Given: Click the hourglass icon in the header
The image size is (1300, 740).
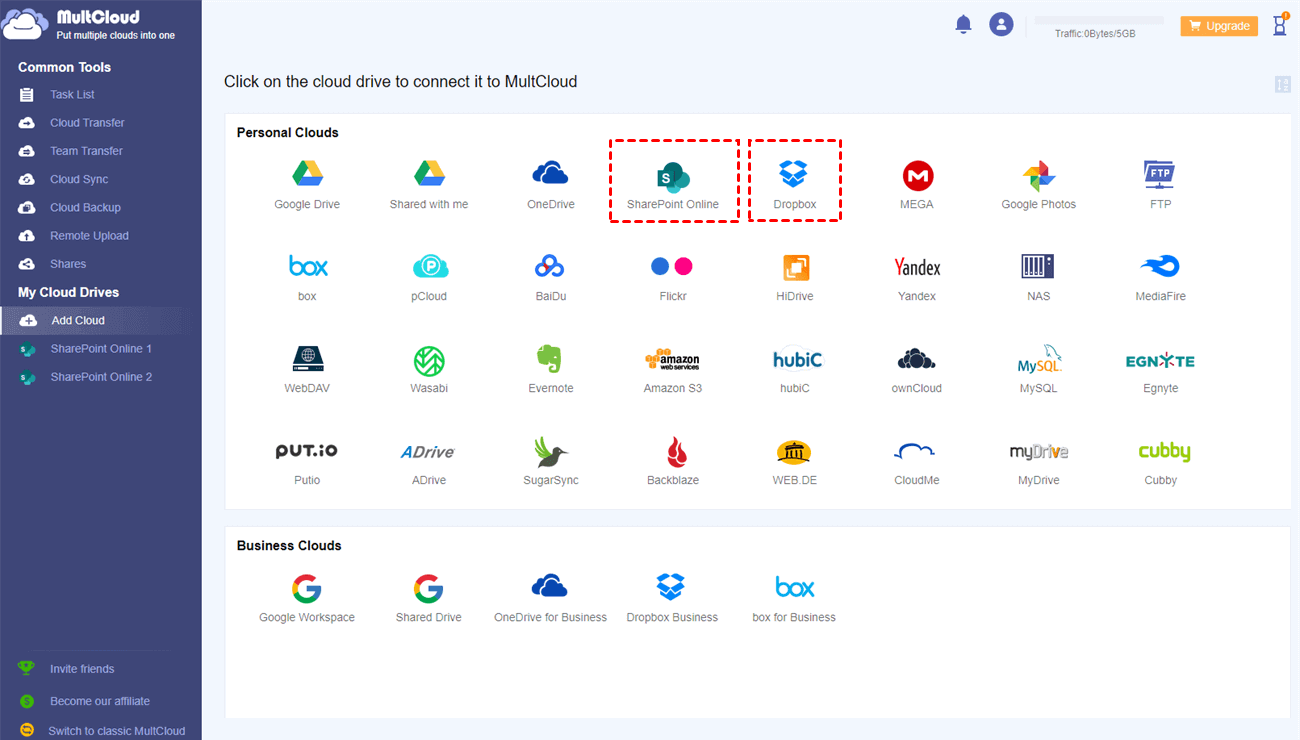Looking at the screenshot, I should [1280, 25].
